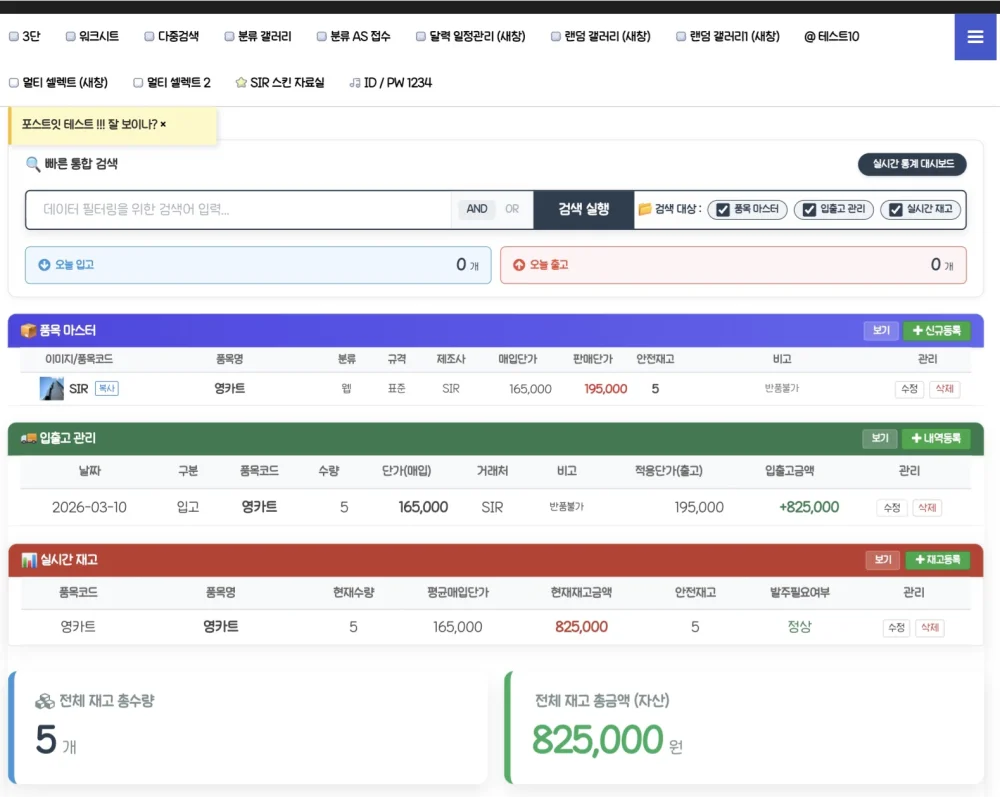Image resolution: width=1000 pixels, height=797 pixels.
Task: Open the 분류 갤러리 menu item
Action: point(258,36)
